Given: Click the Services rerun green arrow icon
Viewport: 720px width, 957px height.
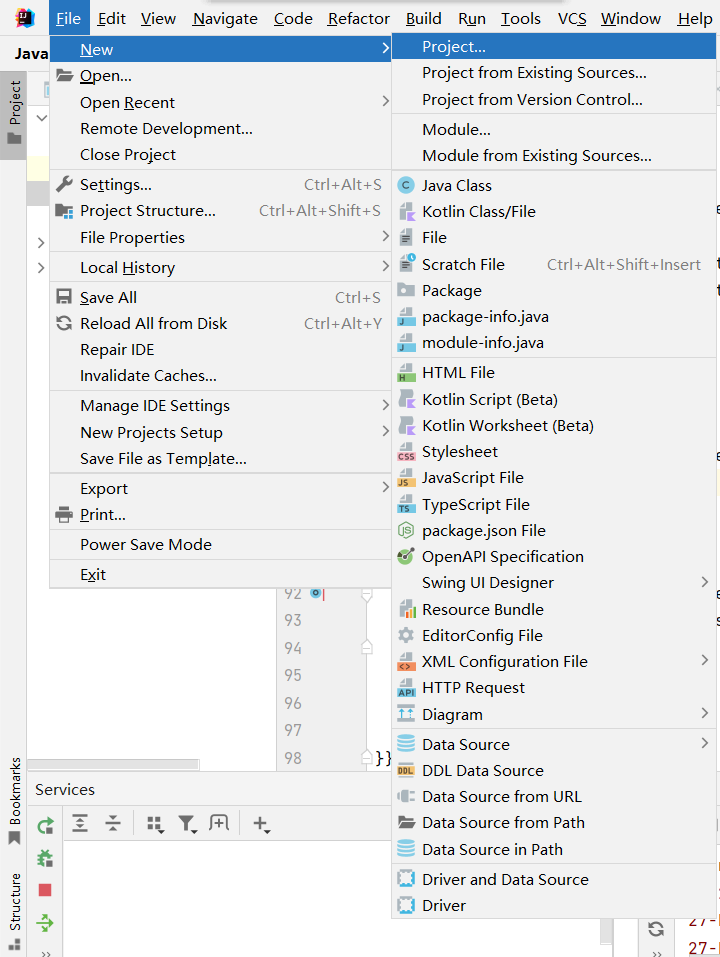Looking at the screenshot, I should click(45, 825).
